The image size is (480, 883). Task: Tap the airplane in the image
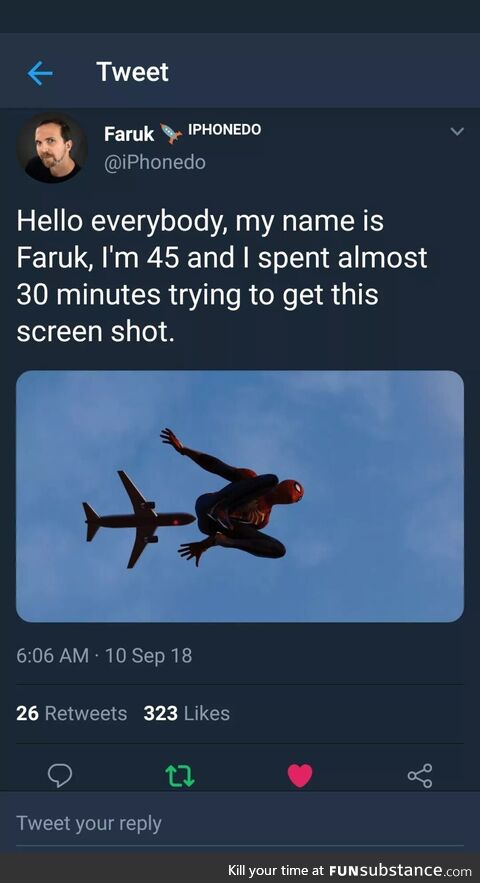[138, 519]
